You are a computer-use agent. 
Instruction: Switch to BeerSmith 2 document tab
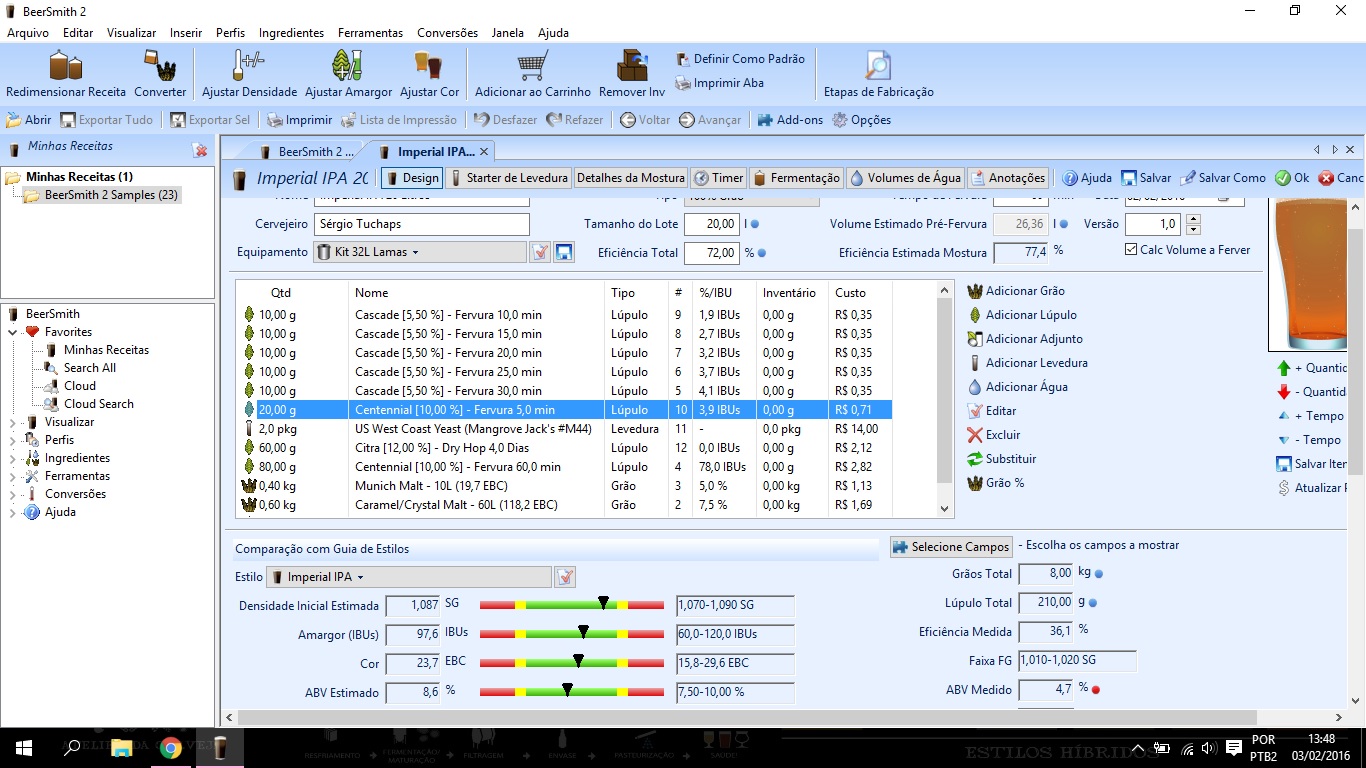tap(307, 152)
